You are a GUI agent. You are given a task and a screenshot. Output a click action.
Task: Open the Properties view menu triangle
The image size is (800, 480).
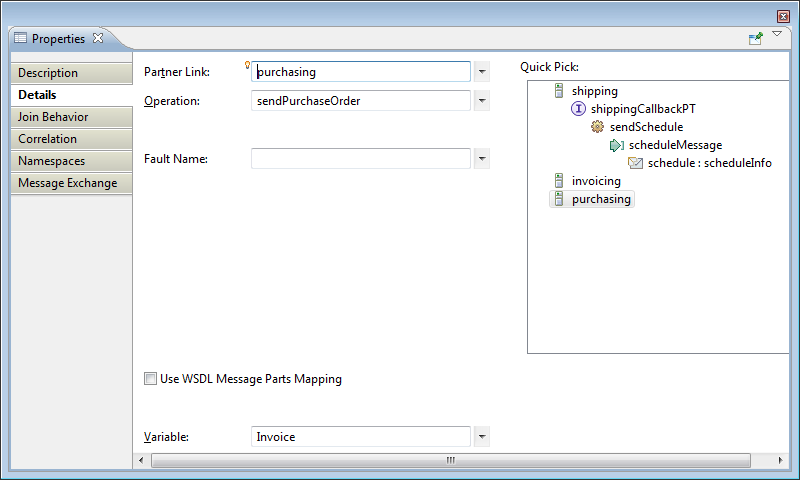click(x=777, y=35)
